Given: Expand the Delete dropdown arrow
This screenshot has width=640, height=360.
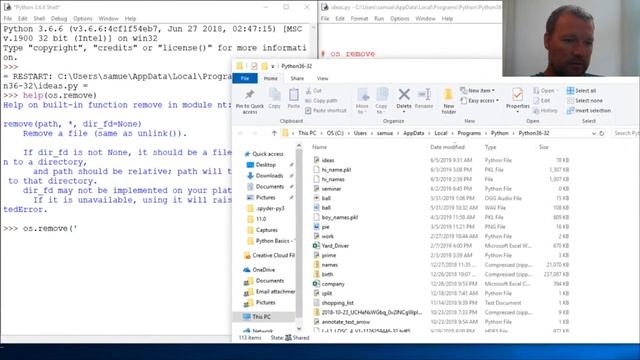Looking at the screenshot, I should pos(404,111).
